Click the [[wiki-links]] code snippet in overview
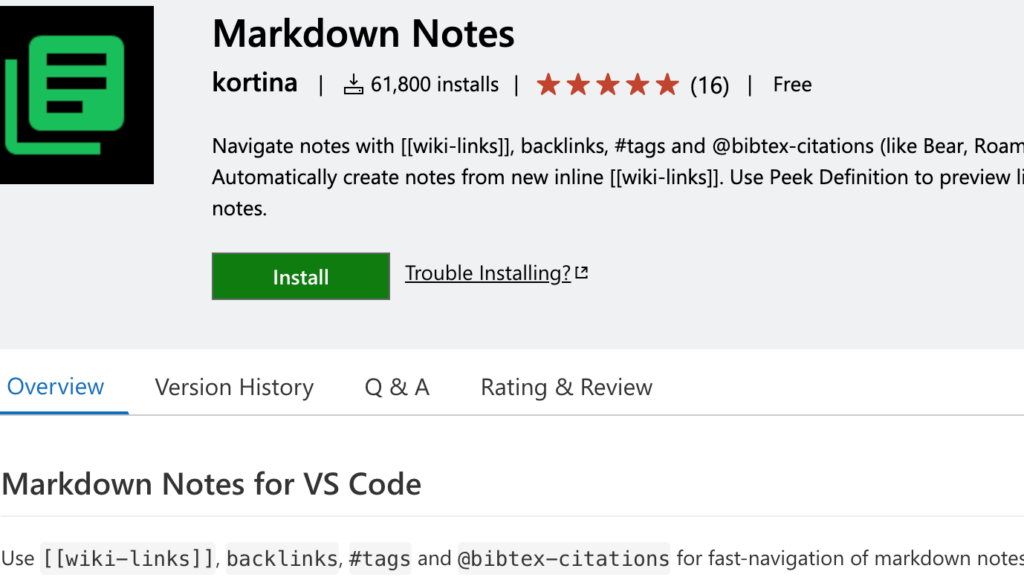Image resolution: width=1024 pixels, height=580 pixels. click(128, 558)
